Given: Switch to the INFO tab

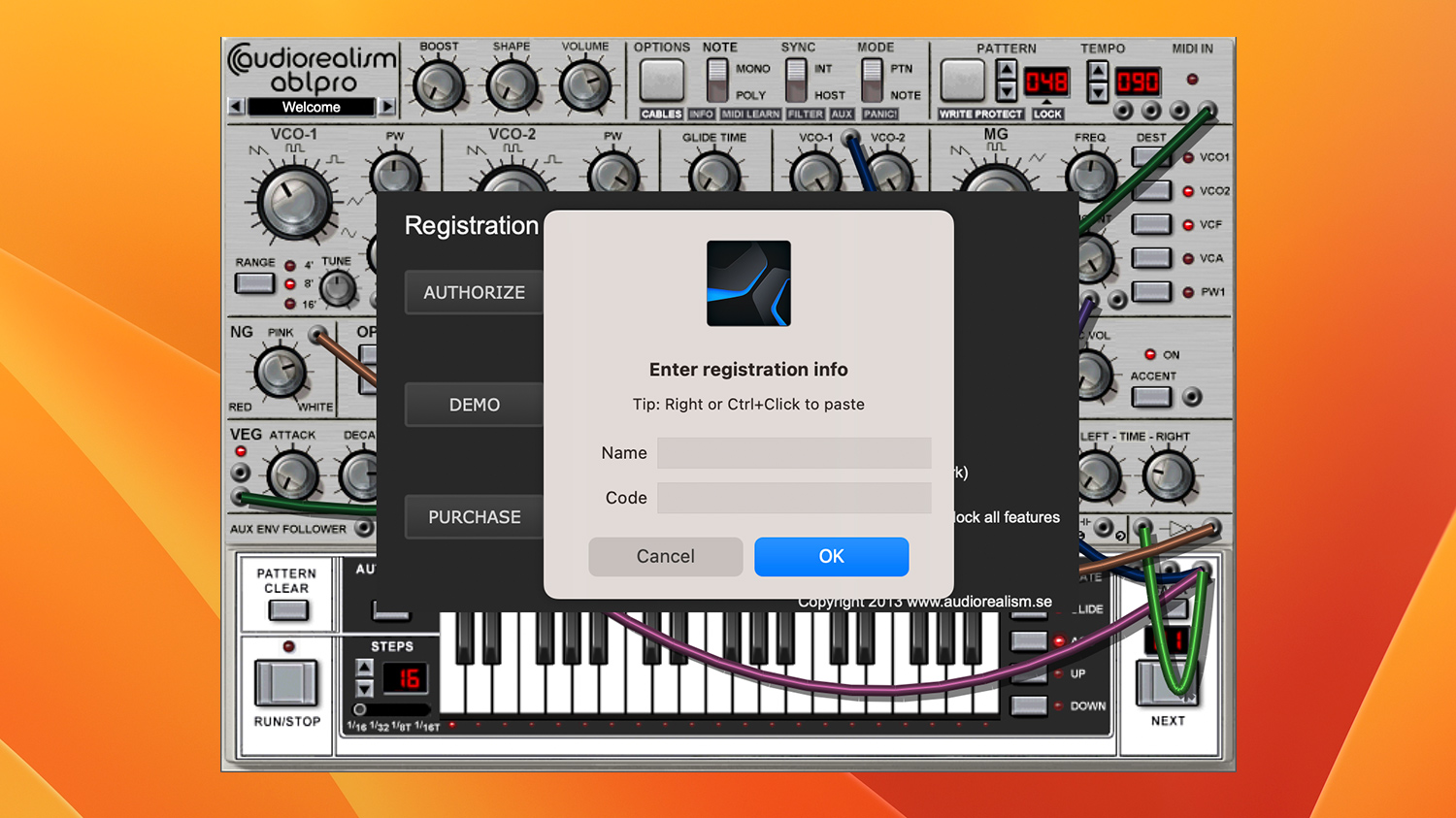Looking at the screenshot, I should pyautogui.click(x=701, y=115).
